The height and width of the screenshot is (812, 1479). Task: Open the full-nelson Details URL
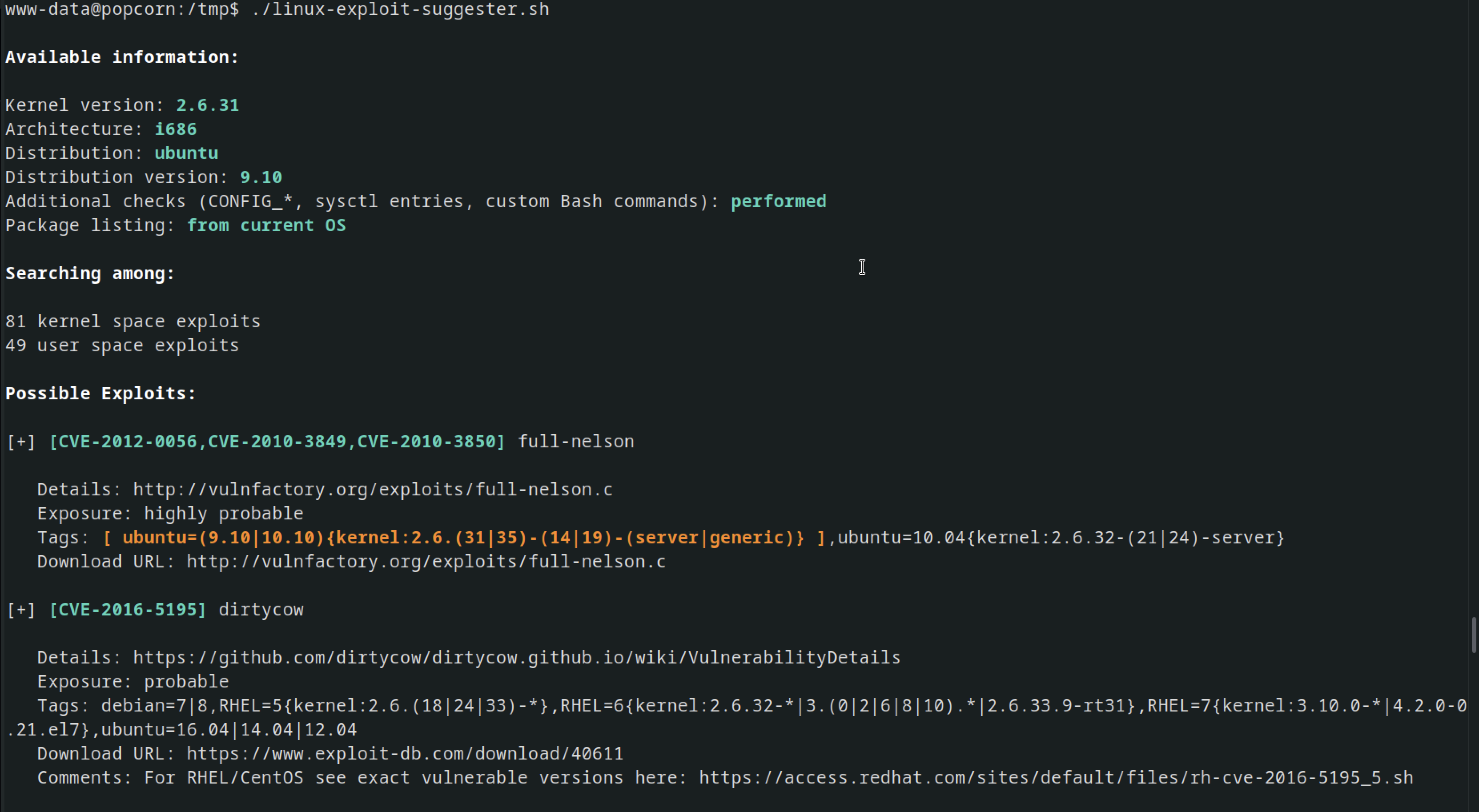(373, 490)
